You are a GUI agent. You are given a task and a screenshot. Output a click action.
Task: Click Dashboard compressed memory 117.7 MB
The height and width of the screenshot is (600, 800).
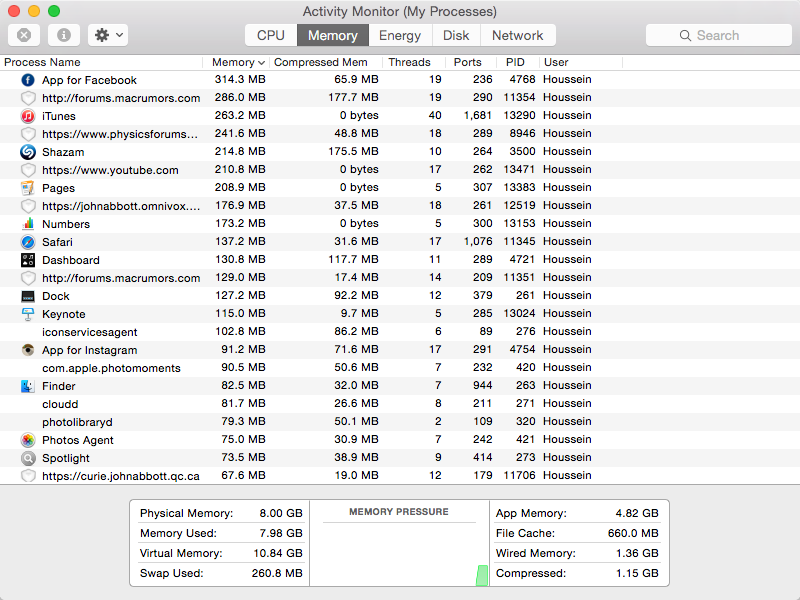353,259
